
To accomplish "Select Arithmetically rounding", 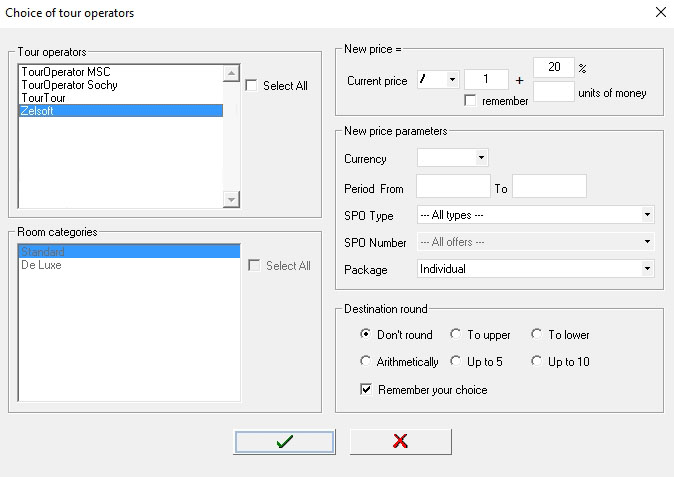I will pyautogui.click(x=365, y=361).
